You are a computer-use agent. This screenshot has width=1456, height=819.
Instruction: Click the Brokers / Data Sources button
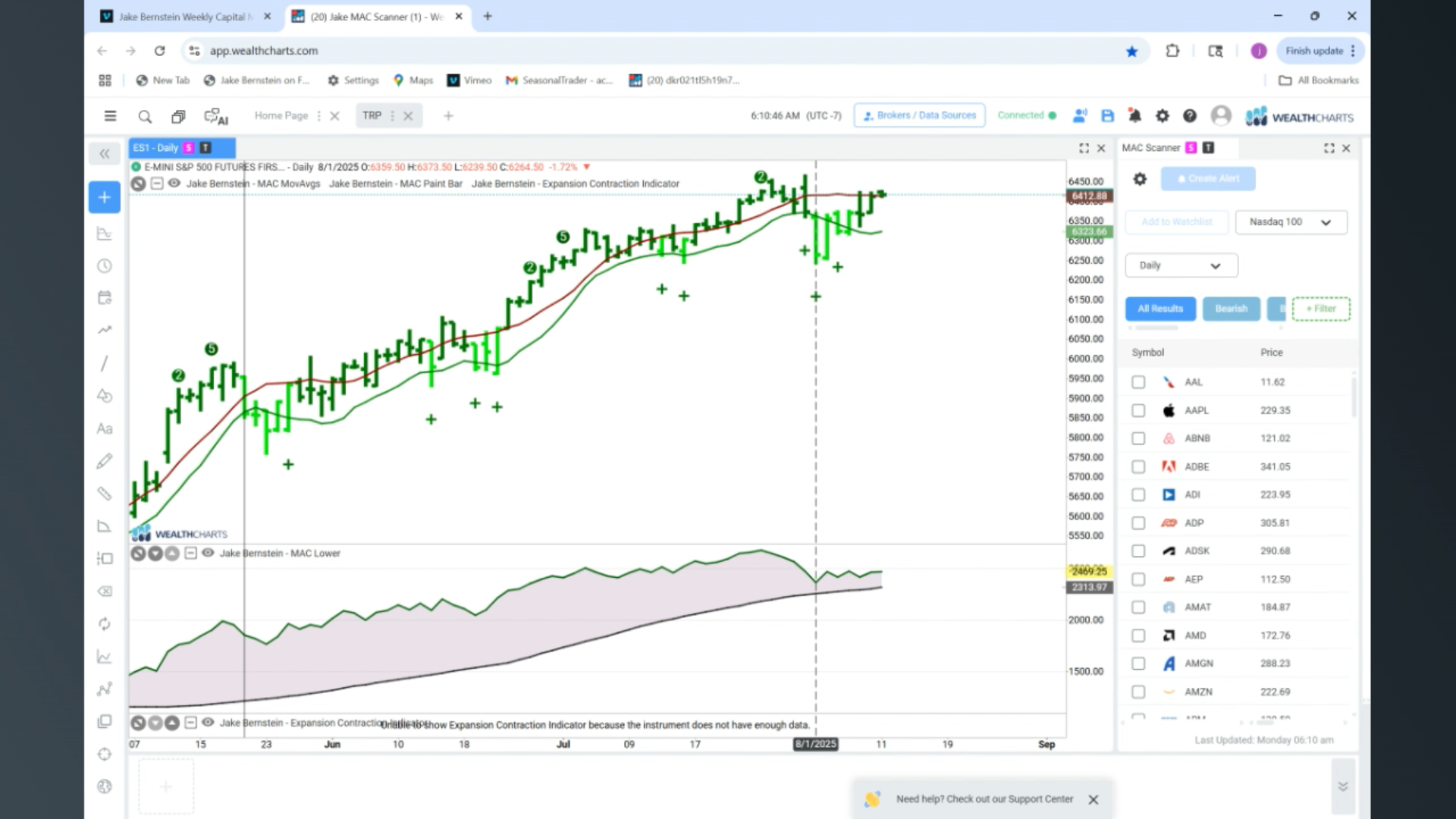click(919, 116)
